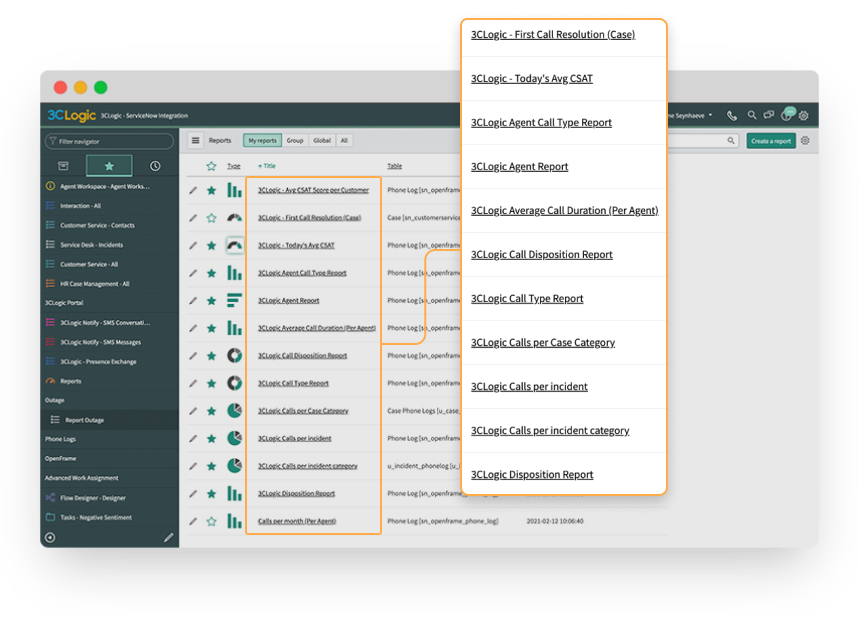Toggle favorite star on Call Disposition Report row
This screenshot has height=618, width=859.
click(211, 356)
